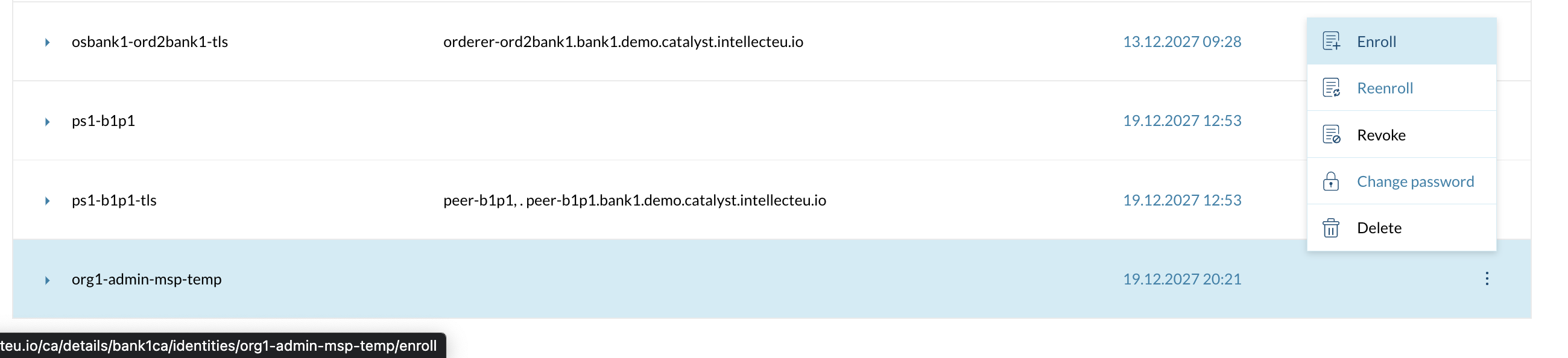
Task: Select Change password for the identity
Action: pyautogui.click(x=1416, y=181)
